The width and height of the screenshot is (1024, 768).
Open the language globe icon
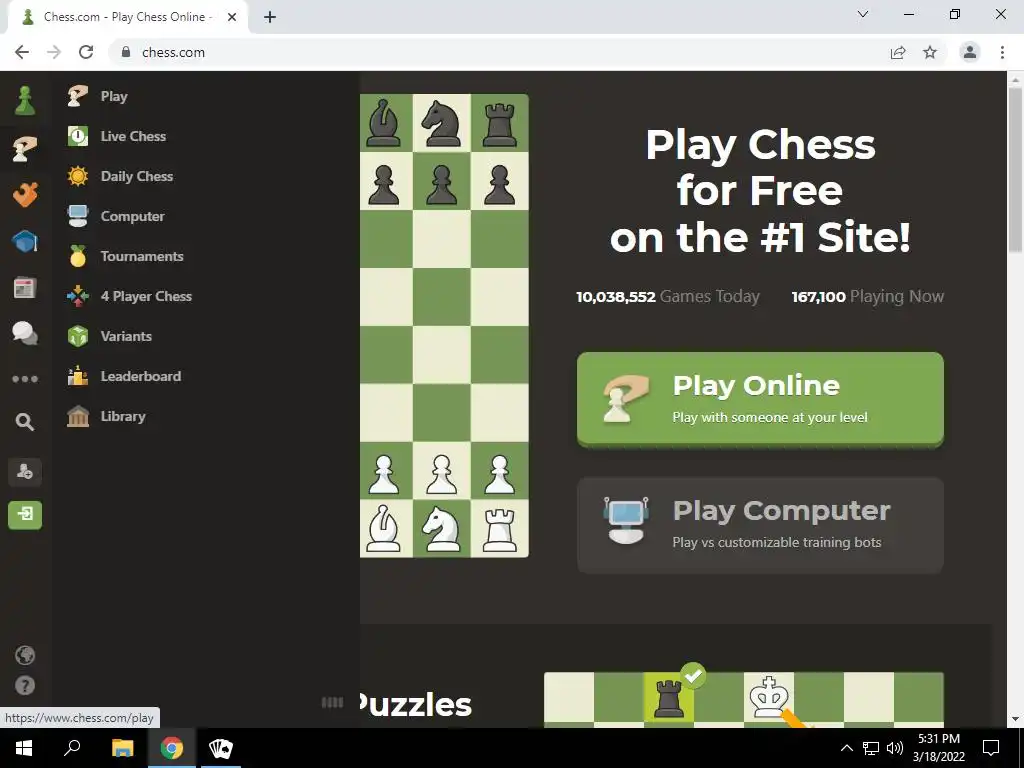[x=25, y=655]
